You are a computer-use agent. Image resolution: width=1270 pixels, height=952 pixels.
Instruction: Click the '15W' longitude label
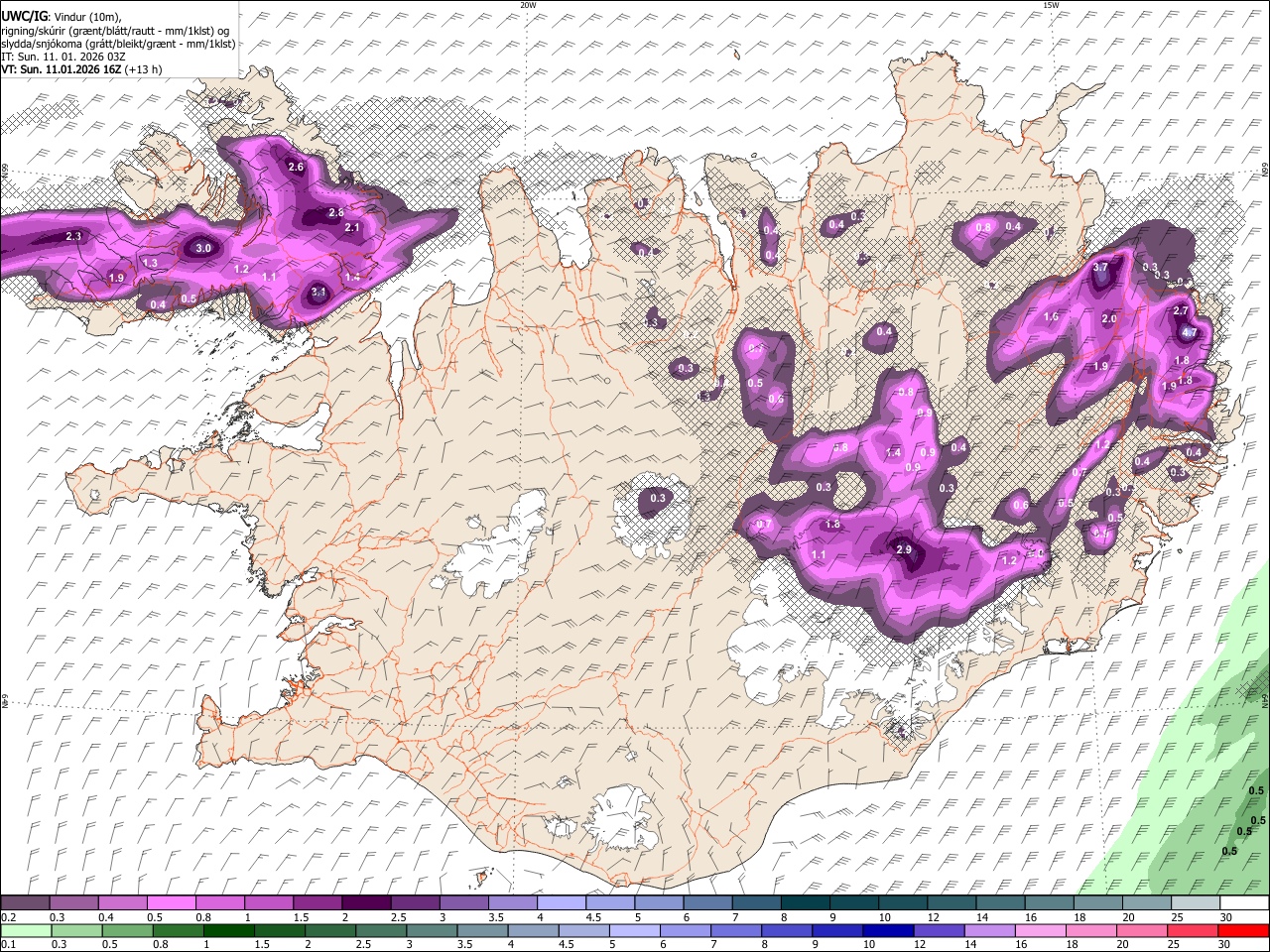pos(1051,5)
